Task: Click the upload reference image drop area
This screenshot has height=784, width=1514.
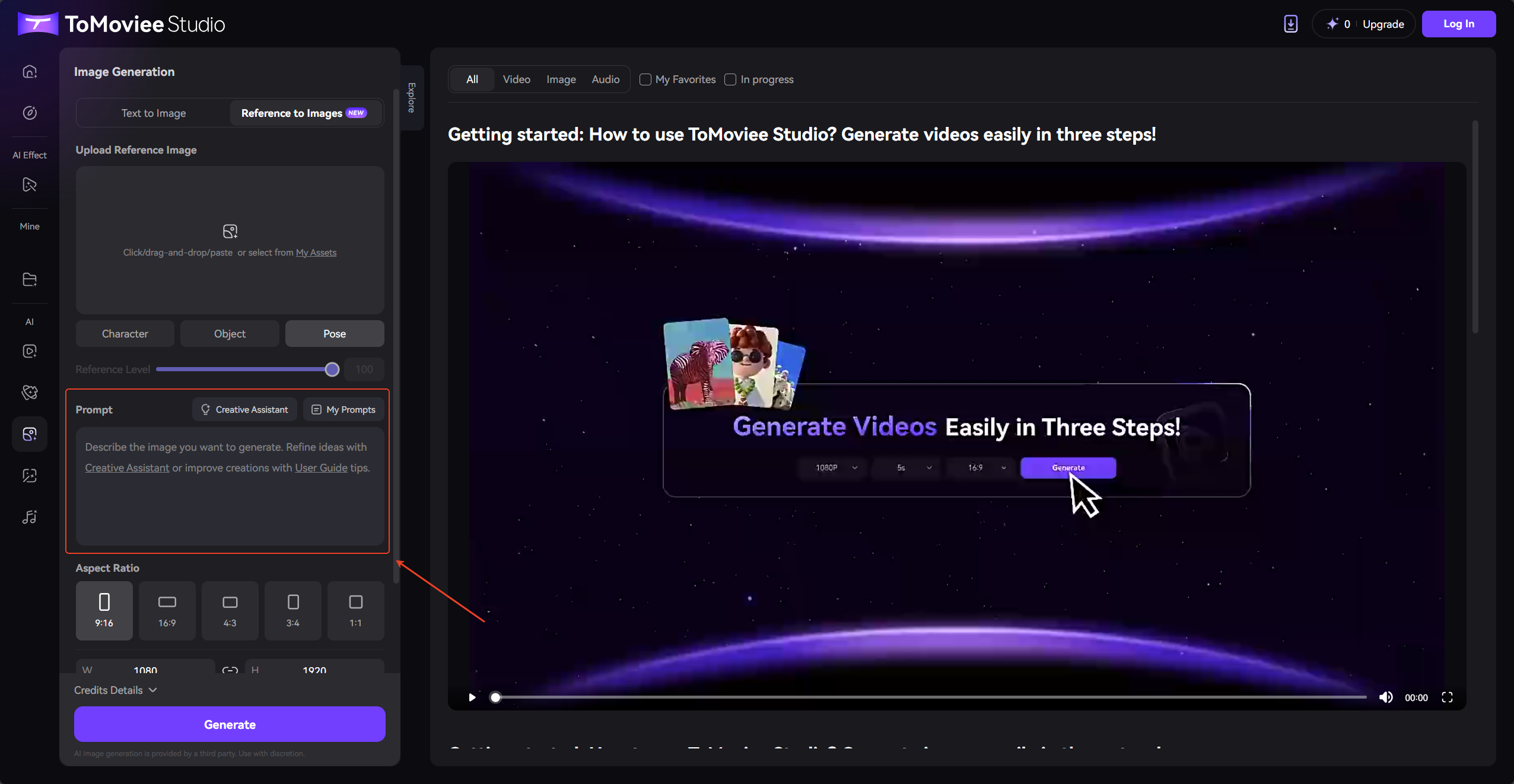Action: (230, 240)
